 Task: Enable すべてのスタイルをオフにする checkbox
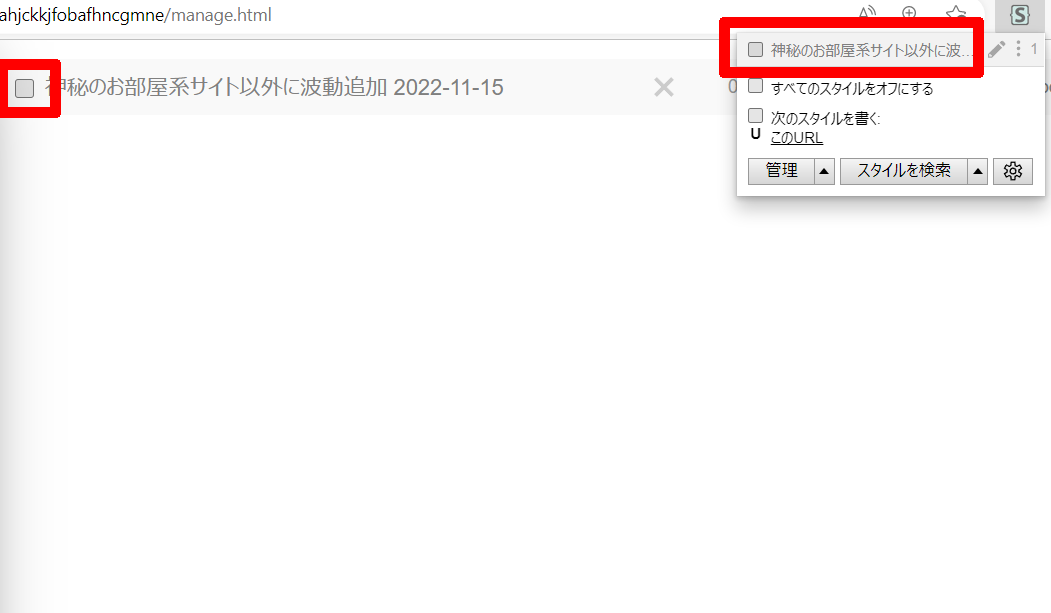click(755, 86)
